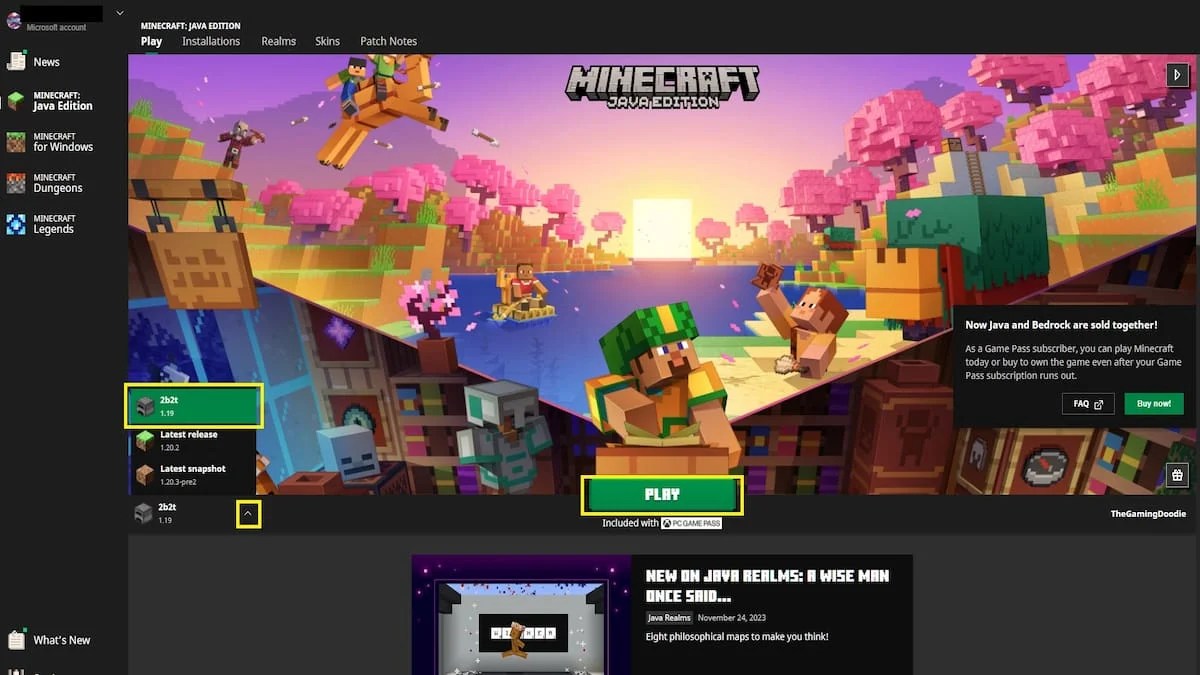Click the gift icon on the banner

[1177, 474]
